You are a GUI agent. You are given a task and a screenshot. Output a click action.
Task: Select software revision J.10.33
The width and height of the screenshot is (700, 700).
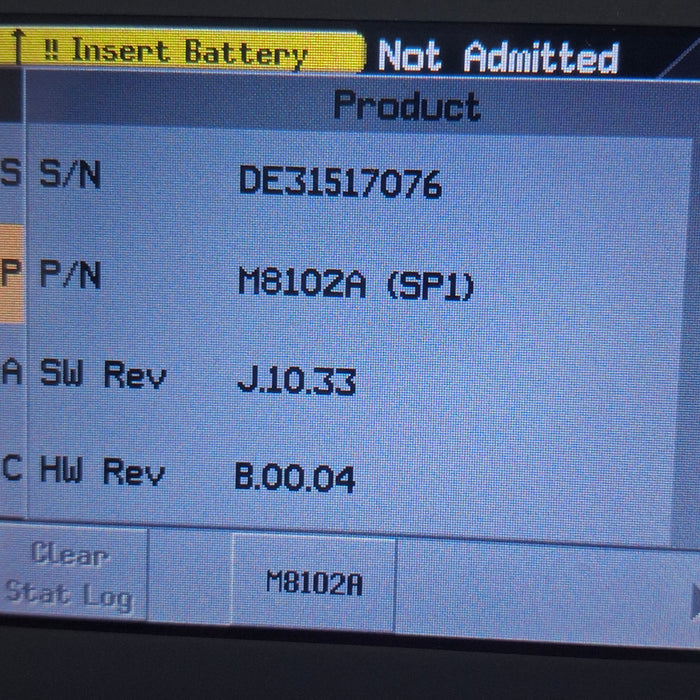[x=296, y=381]
